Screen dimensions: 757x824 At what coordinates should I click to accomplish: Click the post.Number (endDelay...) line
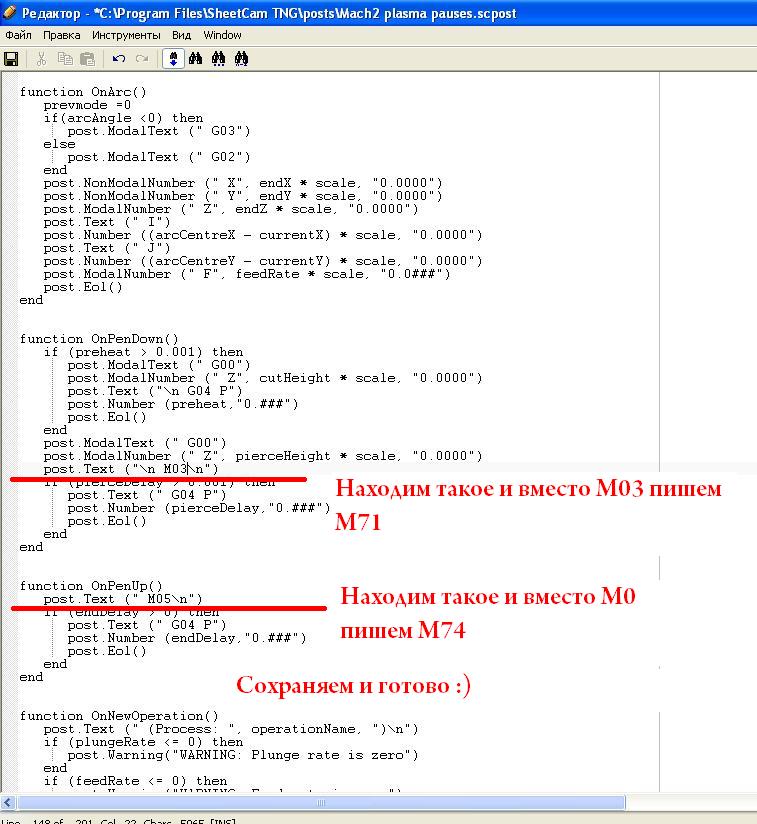(186, 638)
